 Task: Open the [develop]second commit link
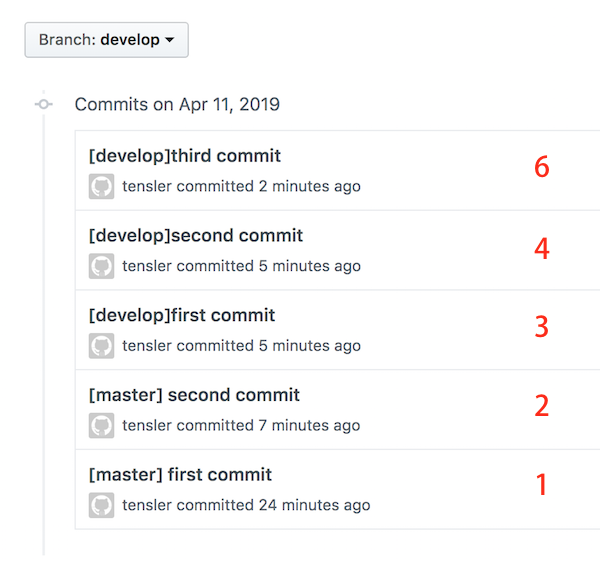click(x=196, y=235)
